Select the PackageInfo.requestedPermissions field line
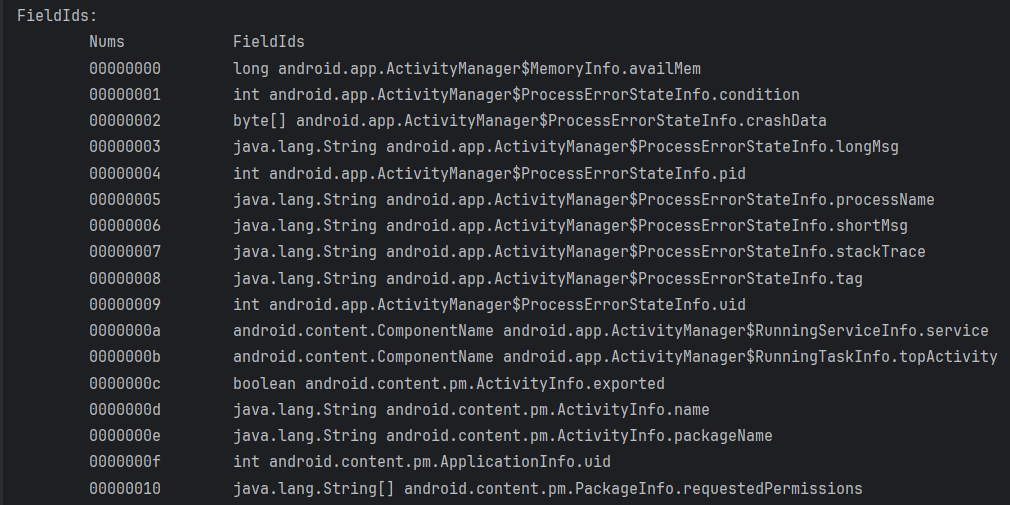This screenshot has height=505, width=1010. tap(547, 488)
